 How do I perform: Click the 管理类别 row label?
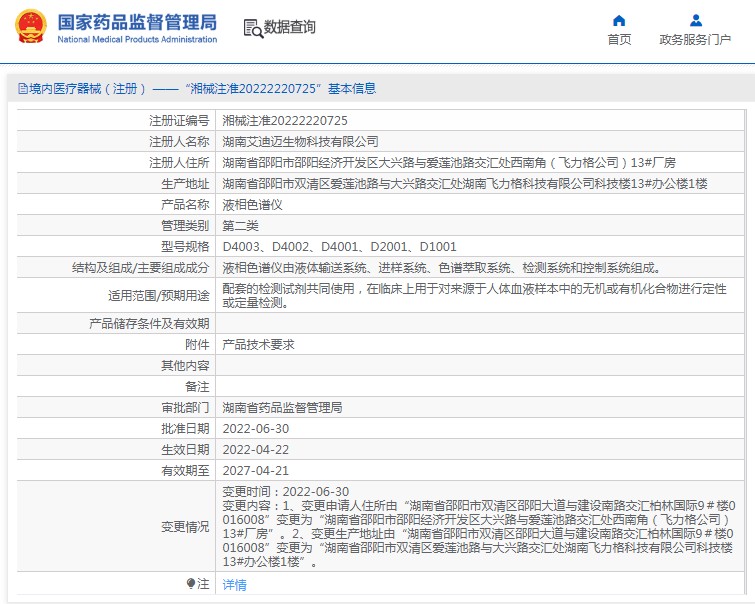[x=185, y=226]
